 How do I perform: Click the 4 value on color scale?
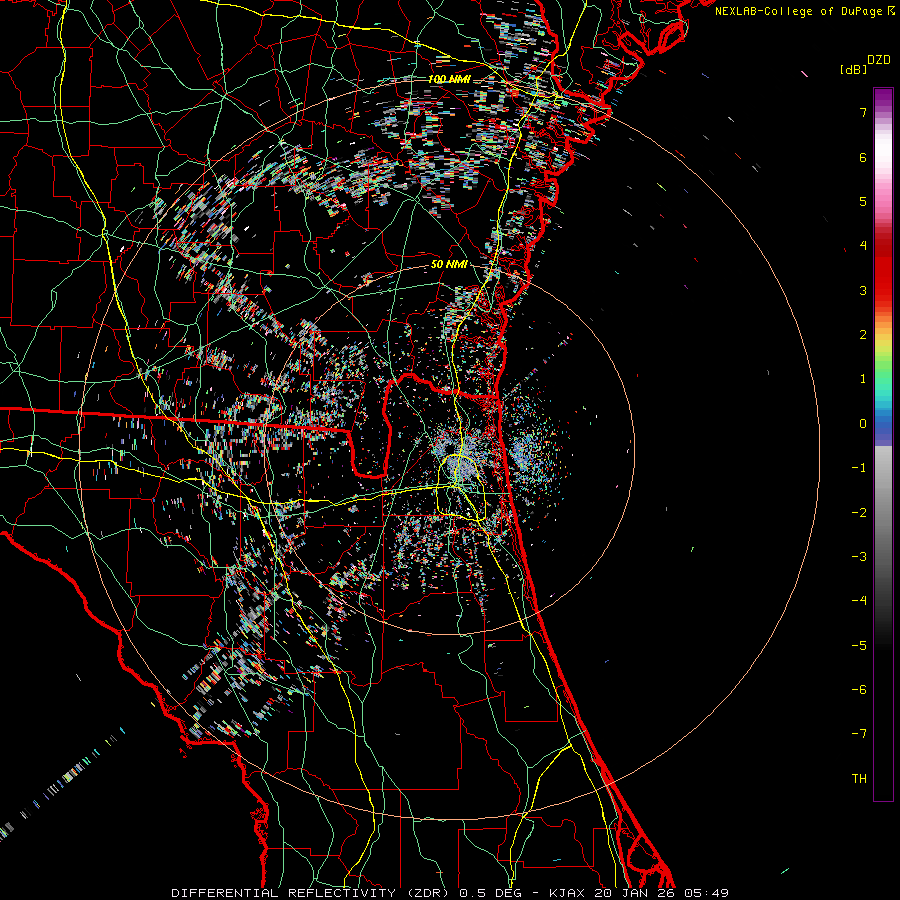(863, 246)
